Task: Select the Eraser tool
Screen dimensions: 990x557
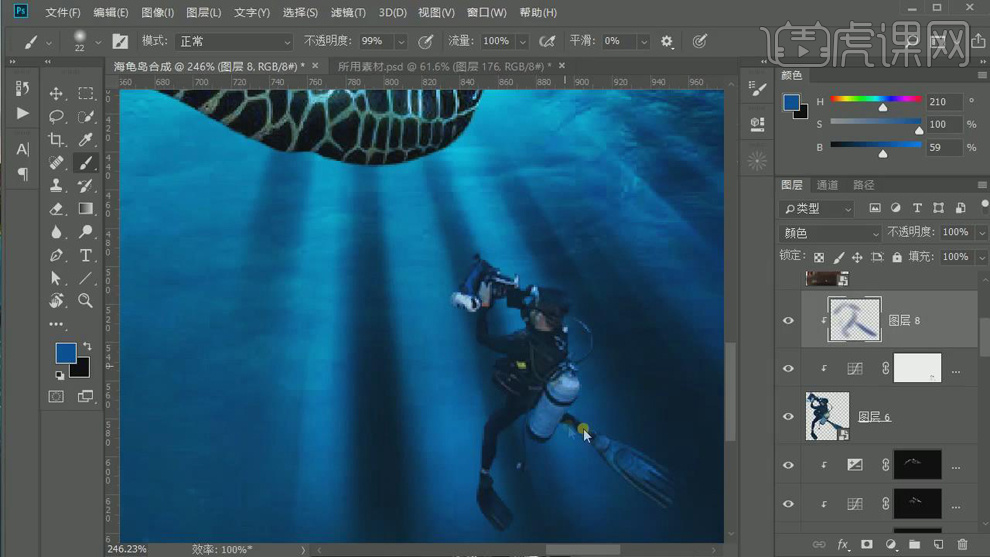Action: pos(56,208)
